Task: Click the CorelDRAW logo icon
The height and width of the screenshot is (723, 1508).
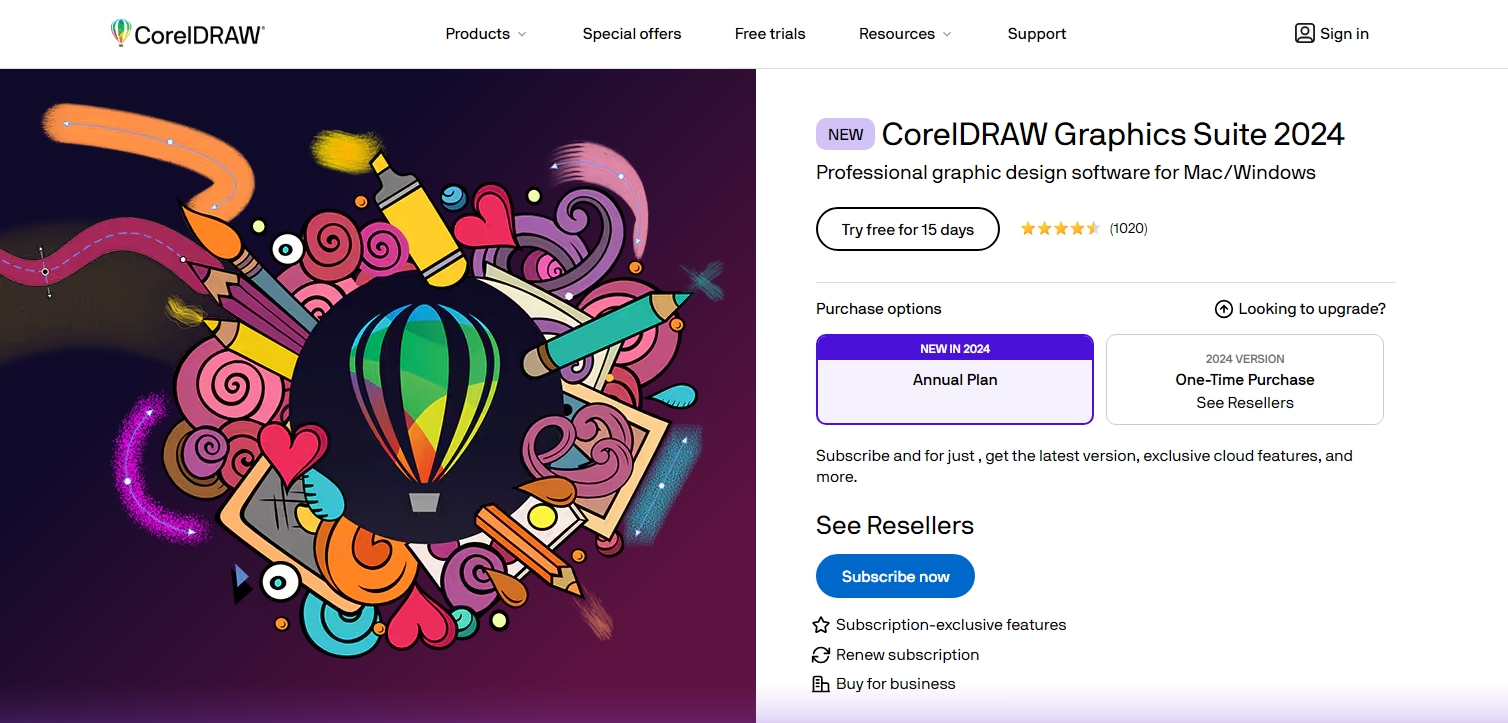Action: pos(120,32)
